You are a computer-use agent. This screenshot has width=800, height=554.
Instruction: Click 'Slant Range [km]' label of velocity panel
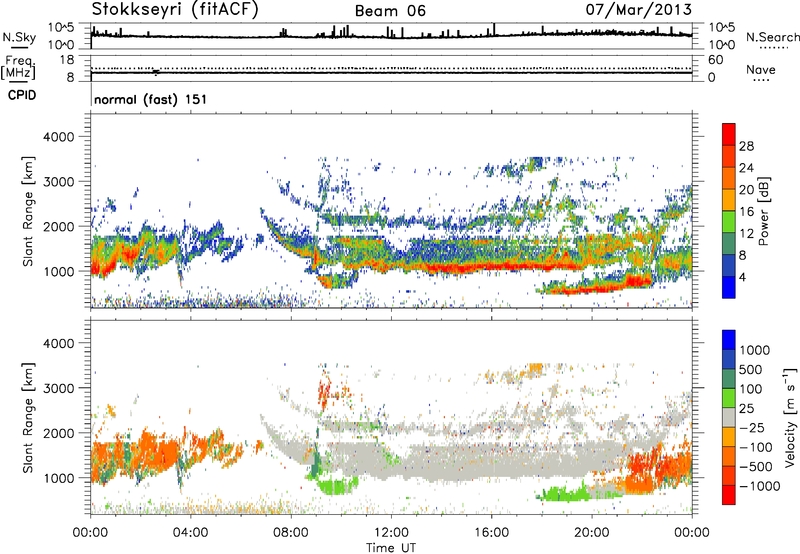[28, 418]
